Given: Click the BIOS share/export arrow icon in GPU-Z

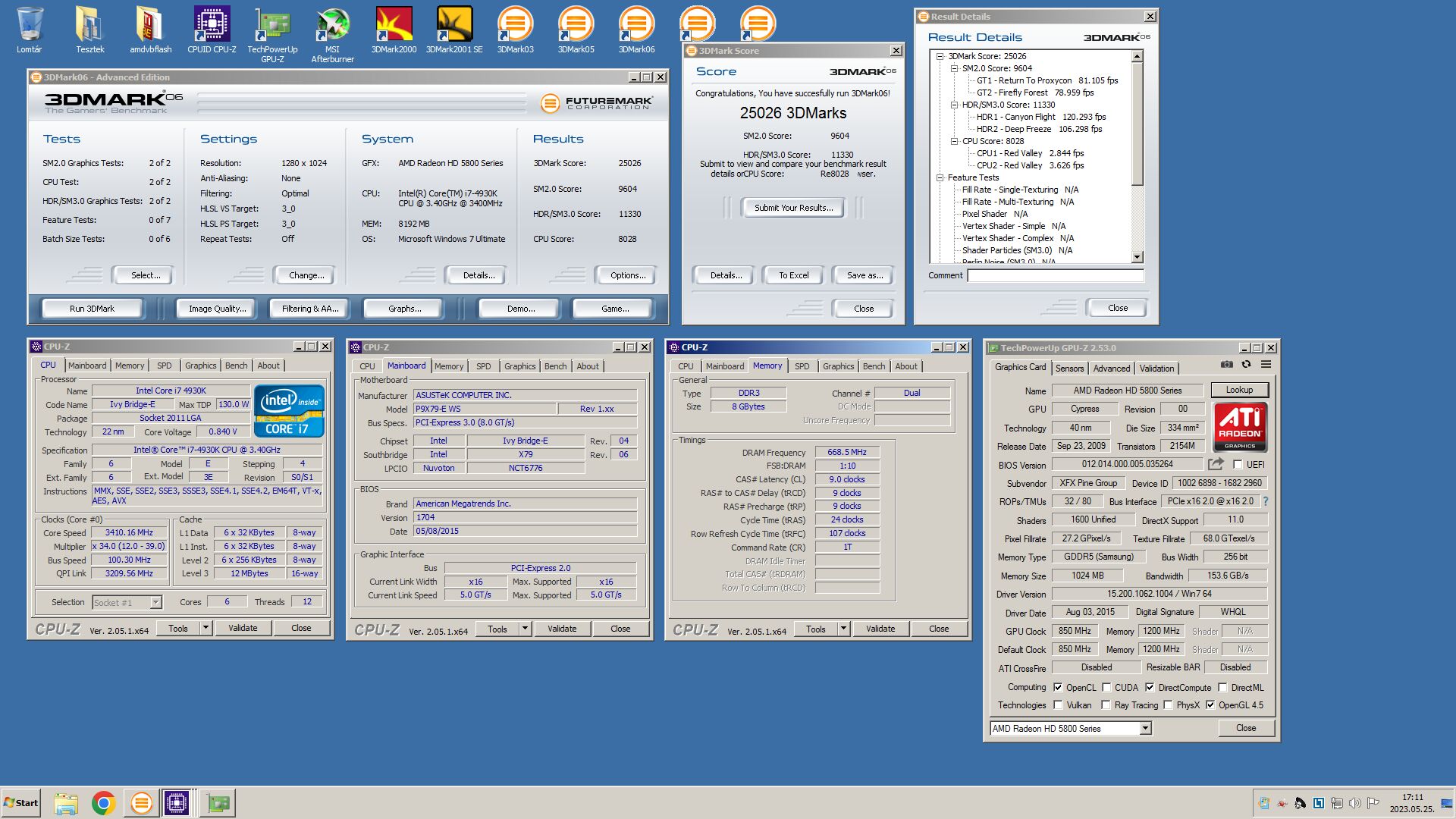Looking at the screenshot, I should pyautogui.click(x=1216, y=463).
